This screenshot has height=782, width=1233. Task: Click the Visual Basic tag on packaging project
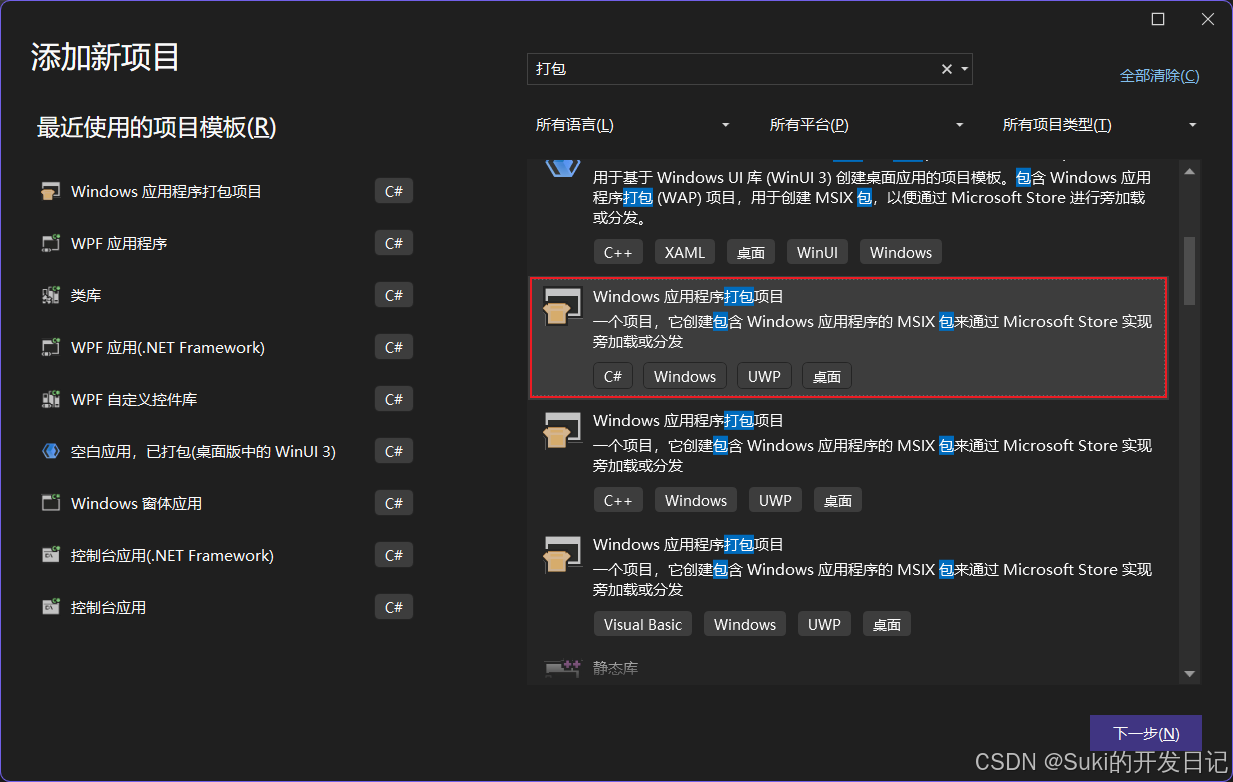coord(643,624)
